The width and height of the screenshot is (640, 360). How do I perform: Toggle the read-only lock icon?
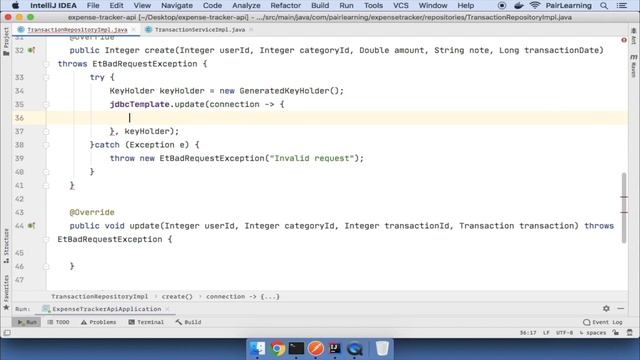click(x=616, y=333)
